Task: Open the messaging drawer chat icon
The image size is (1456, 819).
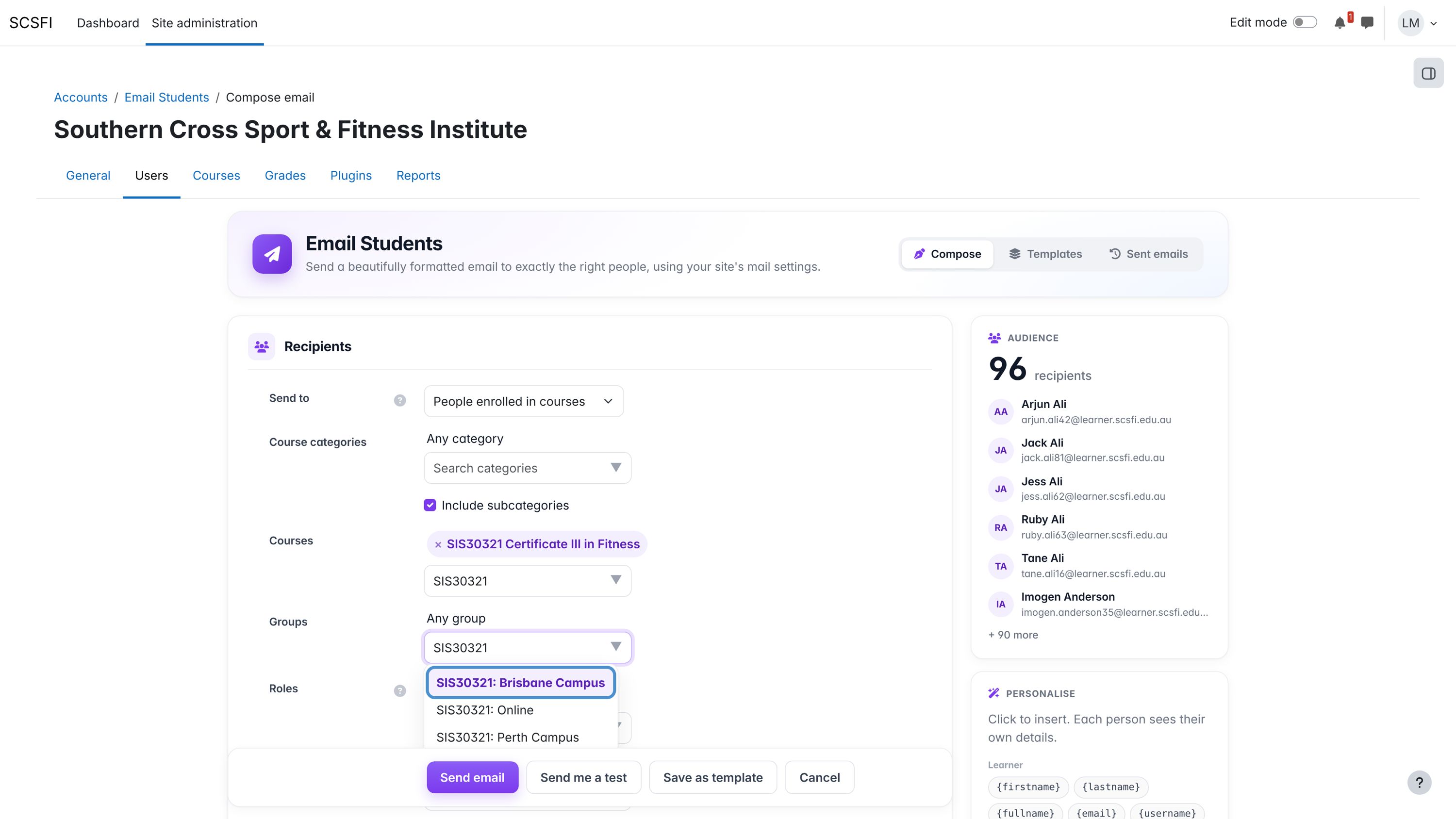Action: 1367,23
